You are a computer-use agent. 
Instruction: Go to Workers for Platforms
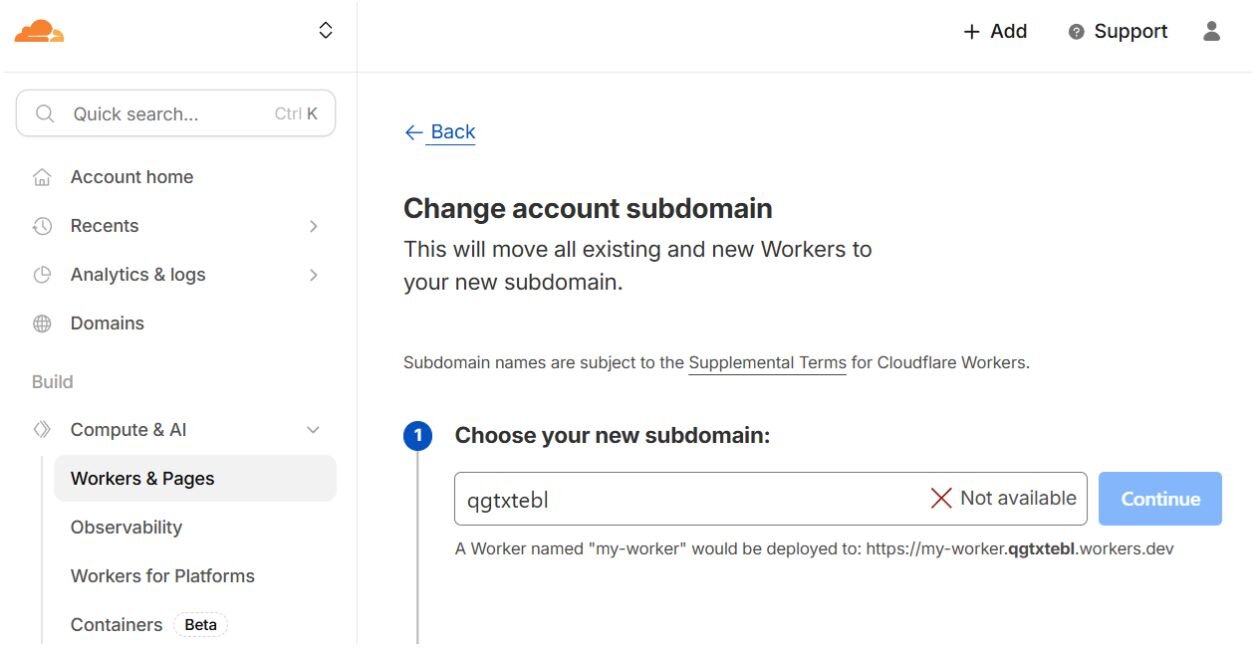(x=162, y=576)
